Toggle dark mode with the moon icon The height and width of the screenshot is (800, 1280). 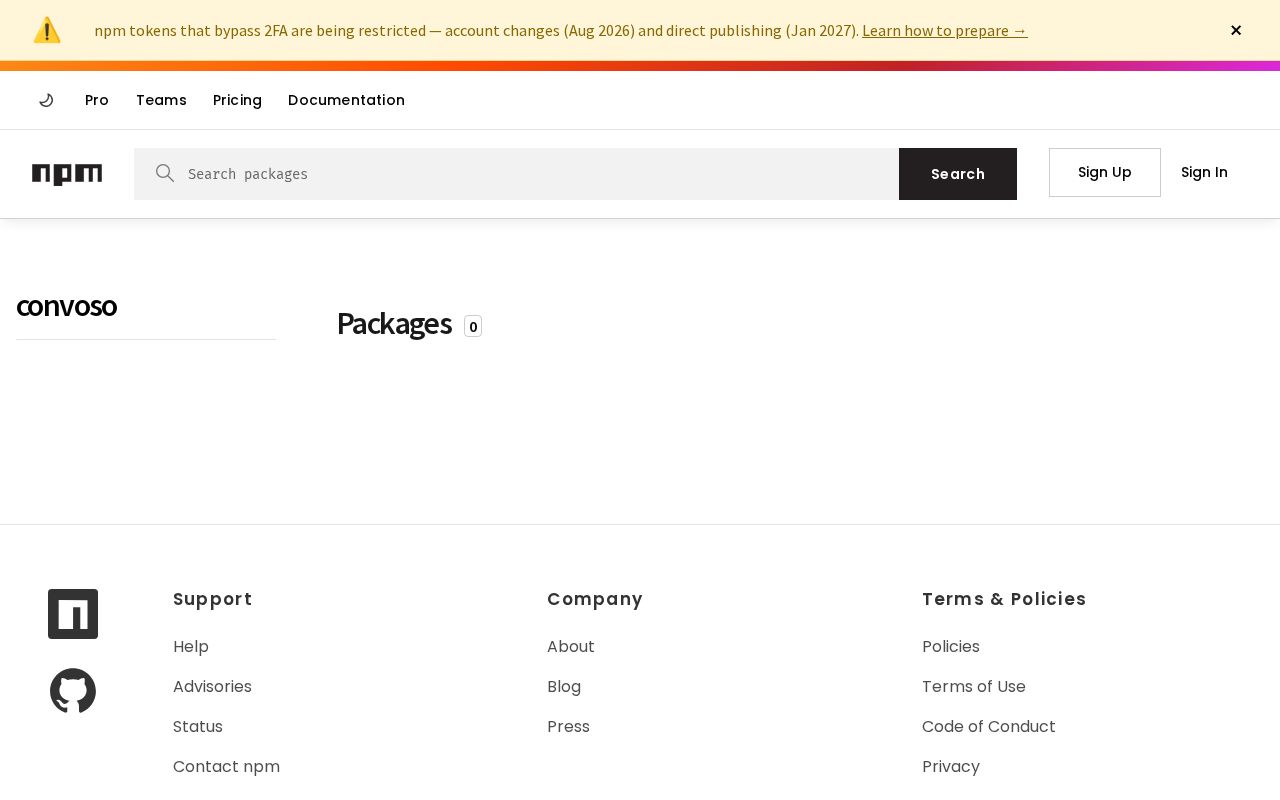46,100
